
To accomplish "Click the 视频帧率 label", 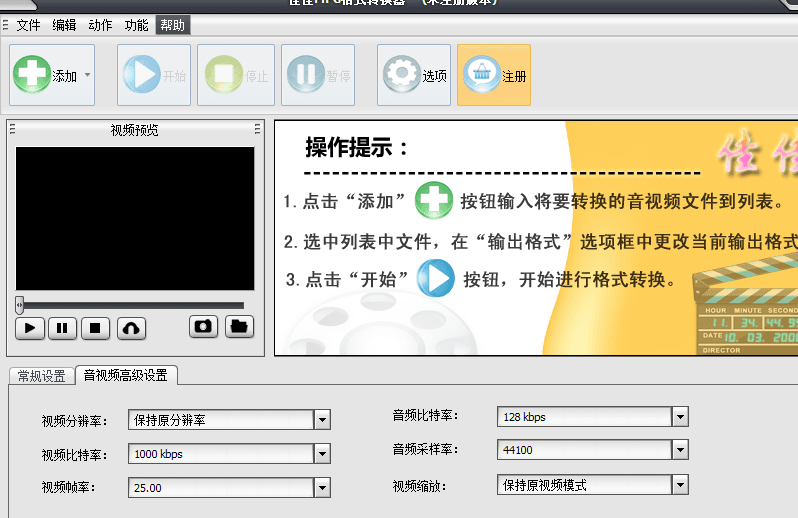I will [x=68, y=487].
